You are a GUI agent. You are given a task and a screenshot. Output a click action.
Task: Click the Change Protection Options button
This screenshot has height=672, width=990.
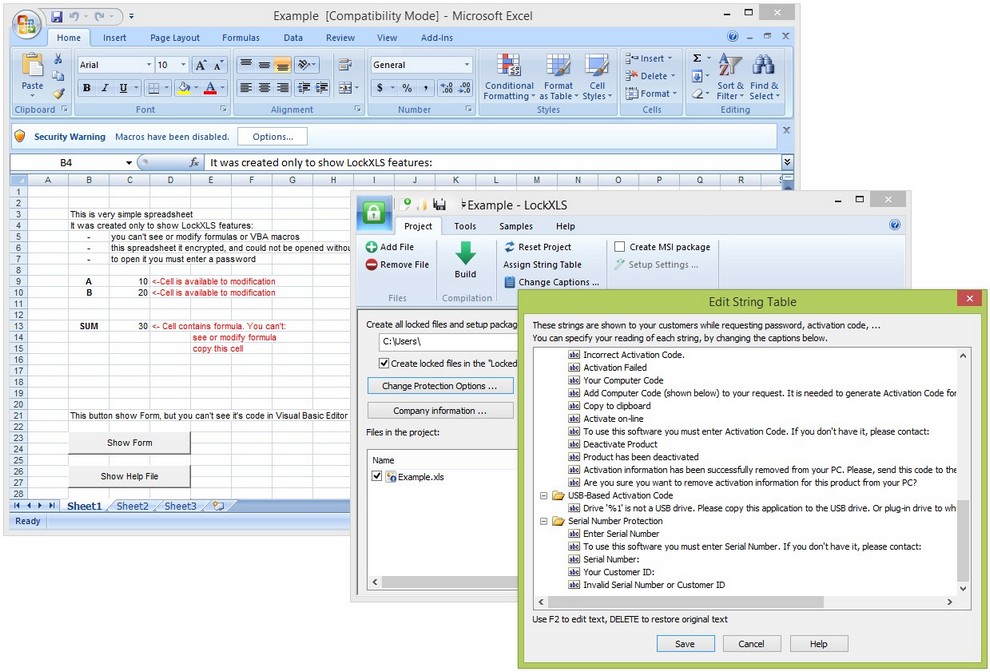pyautogui.click(x=440, y=386)
